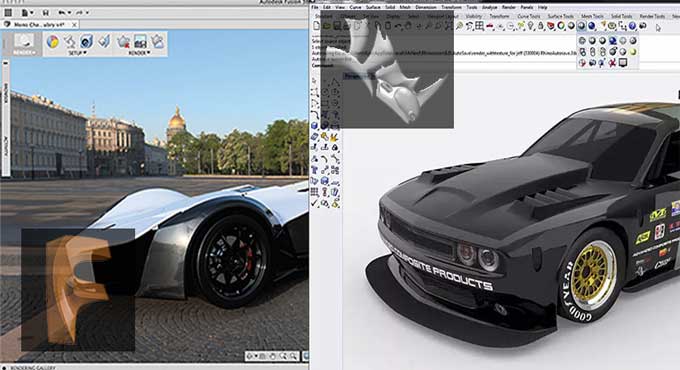This screenshot has height=370, width=680.
Task: Open the Surface menu in Rhino
Action: pos(373,7)
